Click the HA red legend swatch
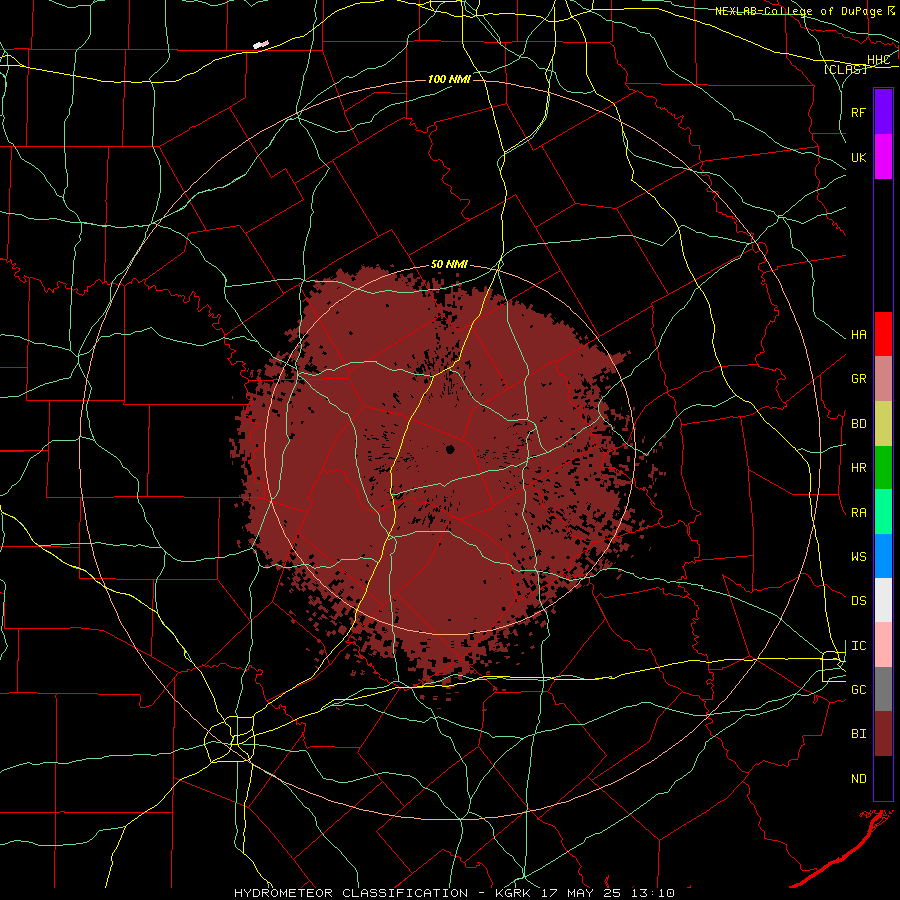Image resolution: width=900 pixels, height=900 pixels. (883, 334)
